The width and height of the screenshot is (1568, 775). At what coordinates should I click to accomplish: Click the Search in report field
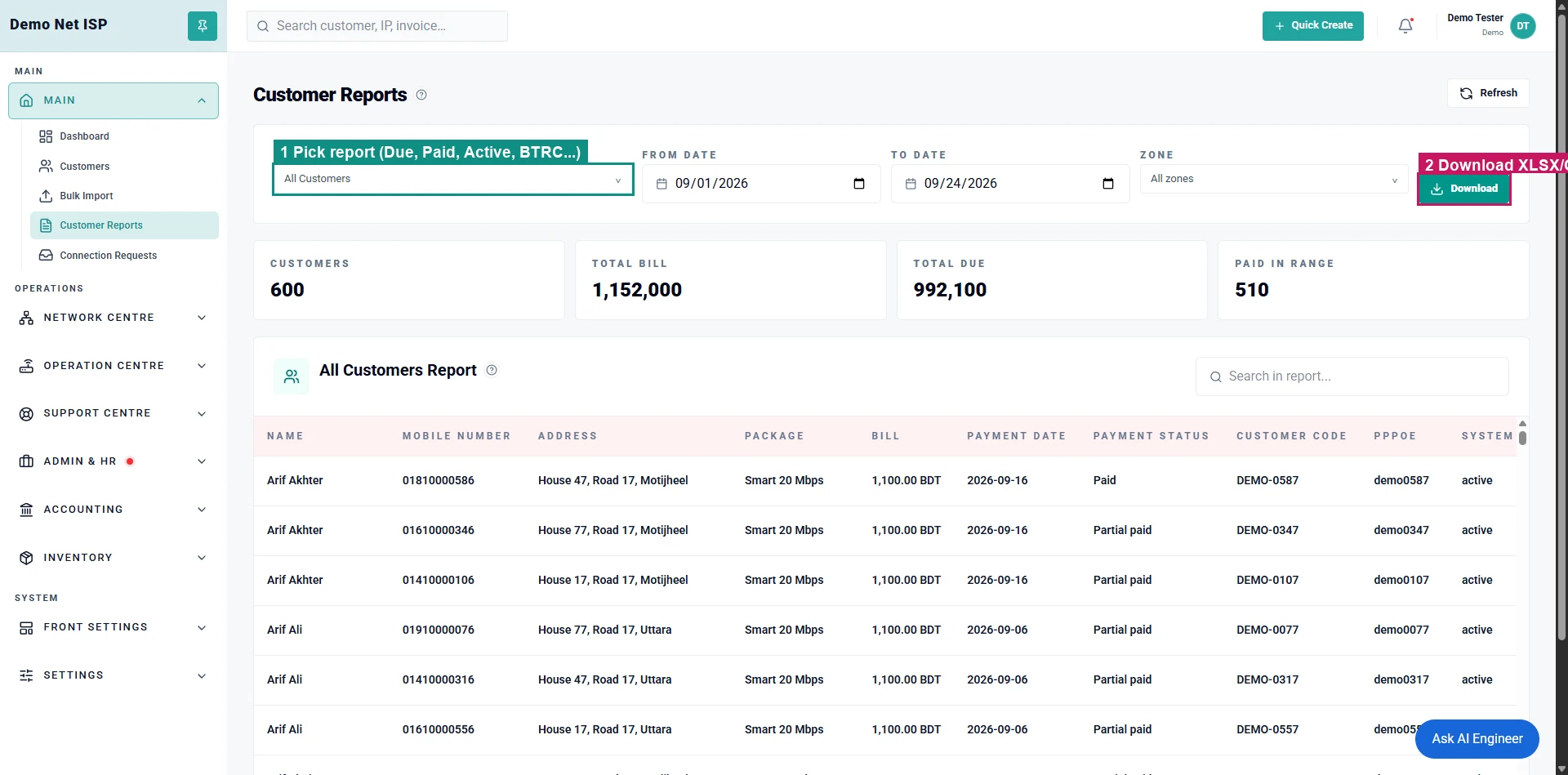click(1352, 376)
